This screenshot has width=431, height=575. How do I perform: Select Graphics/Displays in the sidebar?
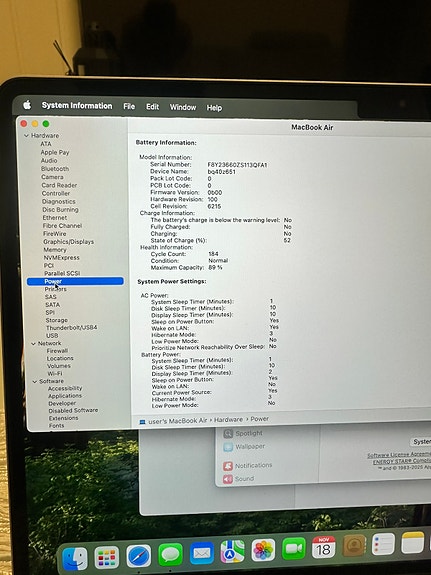pos(69,242)
